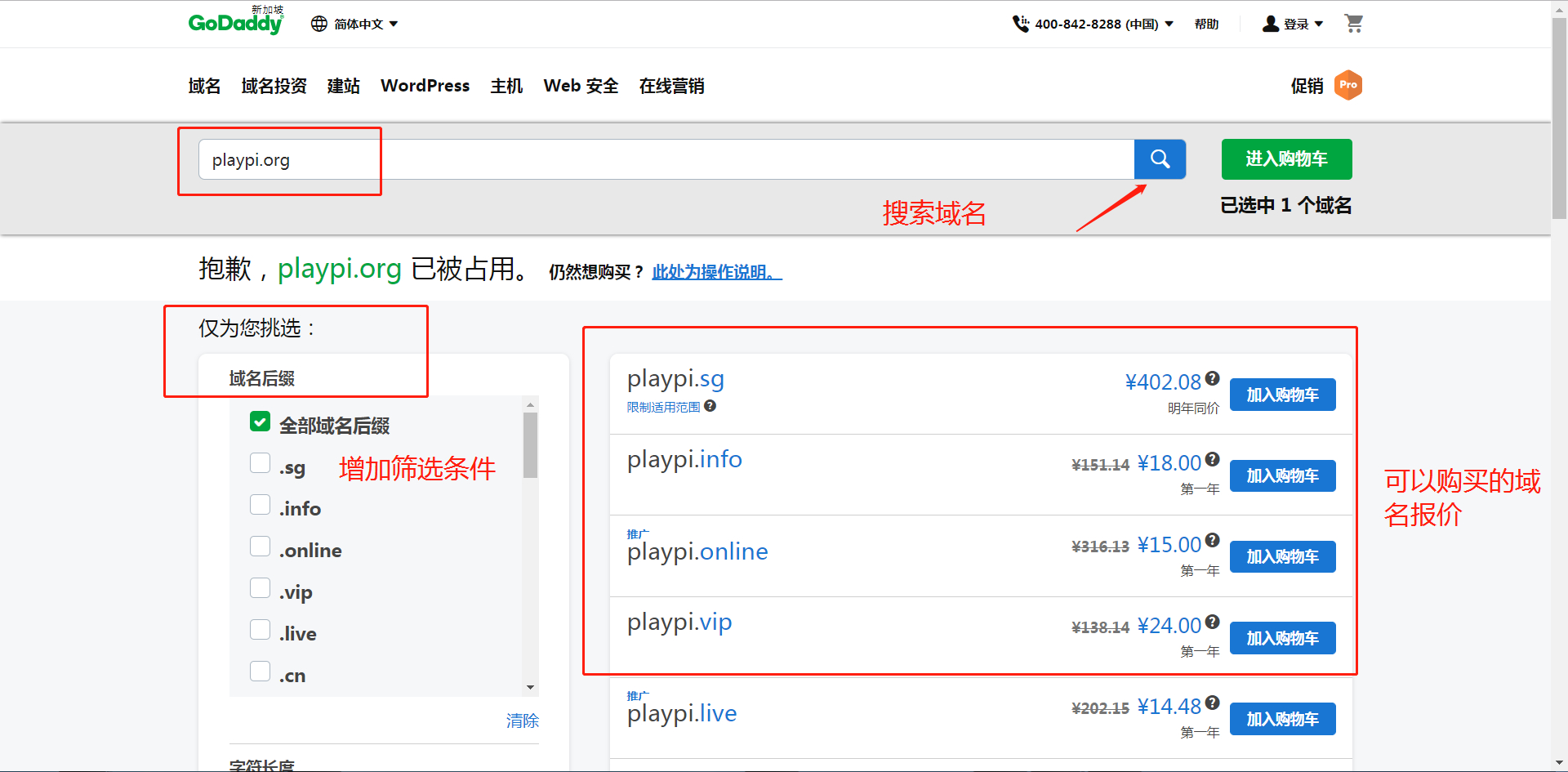Viewport: 1568px width, 772px height.
Task: Click the suffix list scrollbar thumb
Action: tap(530, 445)
